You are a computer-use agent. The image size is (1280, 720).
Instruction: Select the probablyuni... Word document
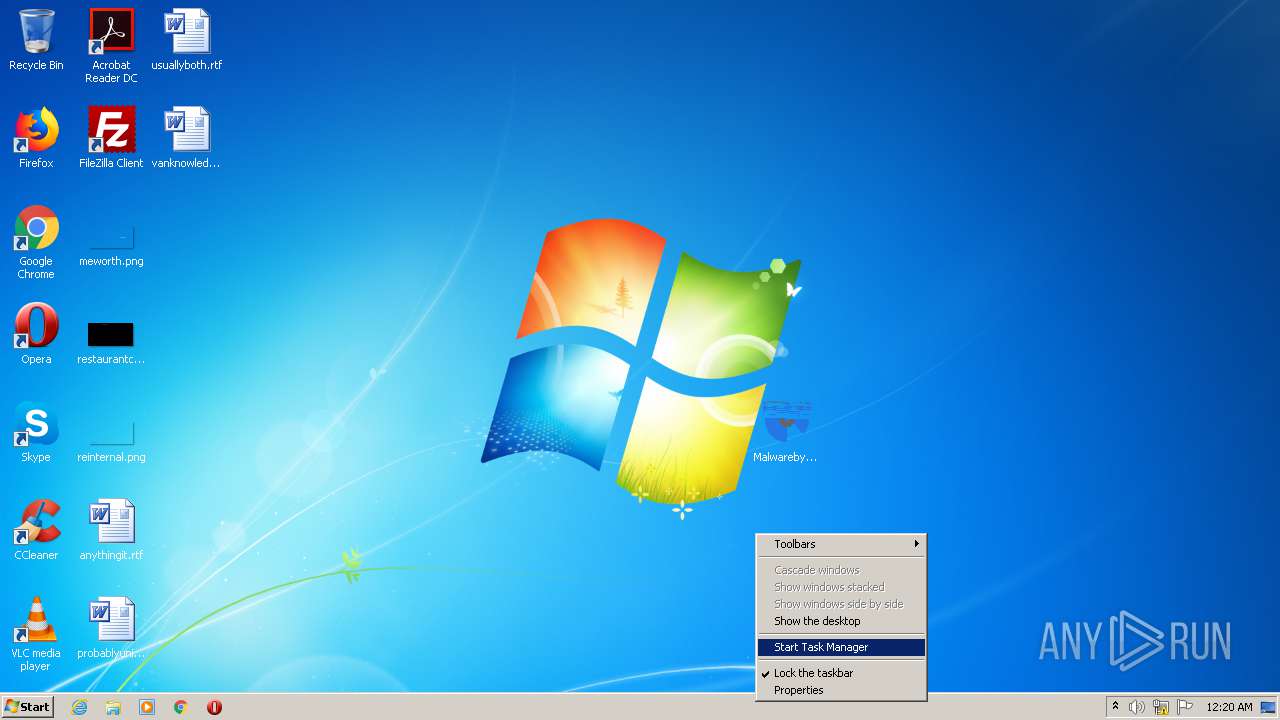[x=111, y=628]
